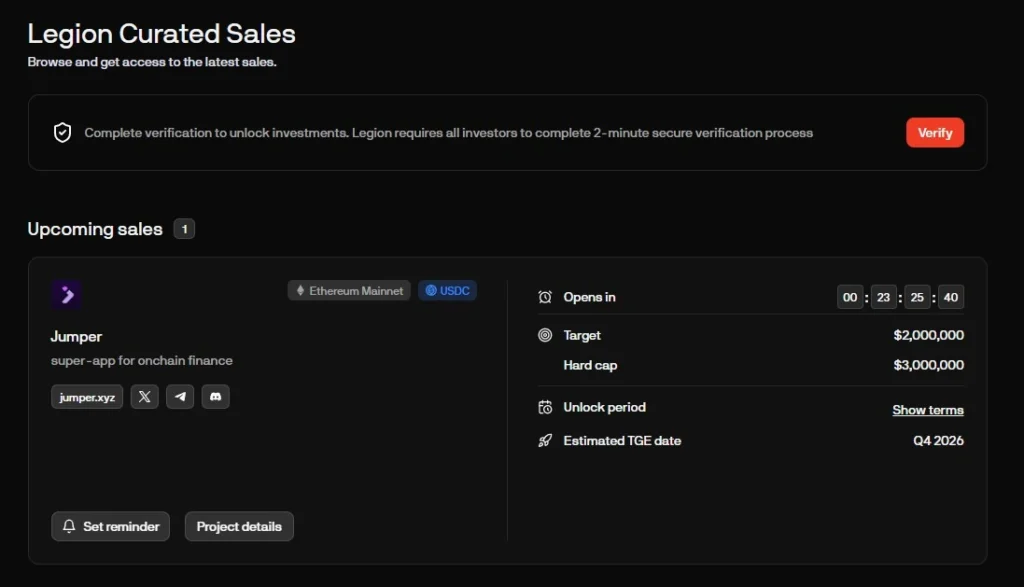The image size is (1024, 587).
Task: Click the target icon next to Target
Action: [x=545, y=335]
